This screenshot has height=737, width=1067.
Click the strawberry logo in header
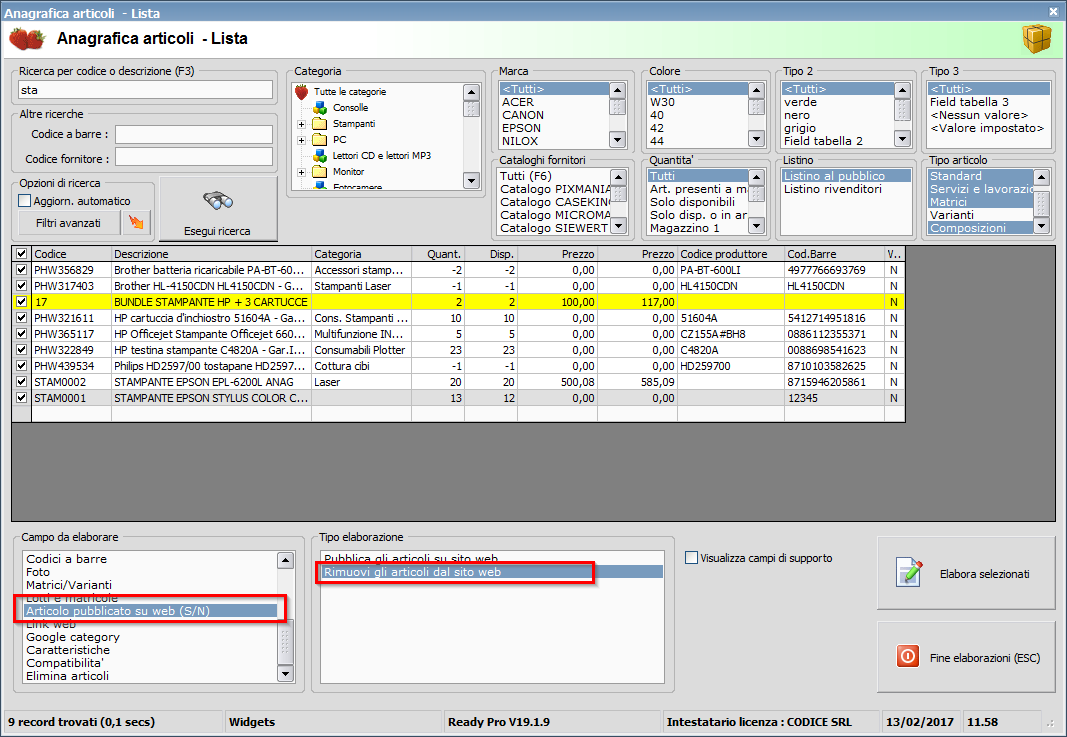click(x=27, y=39)
